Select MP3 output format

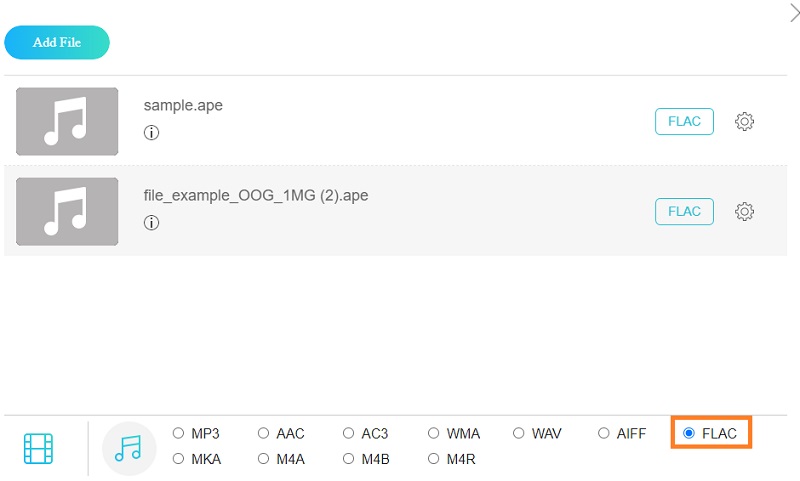179,434
